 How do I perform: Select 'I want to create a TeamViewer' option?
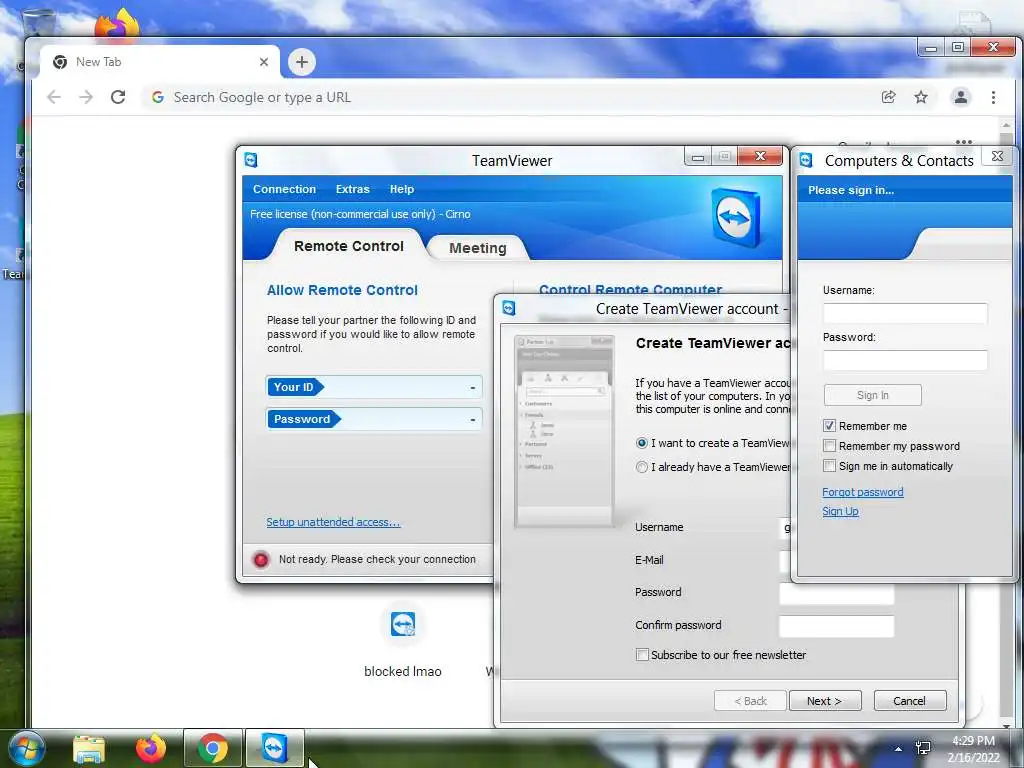click(x=642, y=443)
